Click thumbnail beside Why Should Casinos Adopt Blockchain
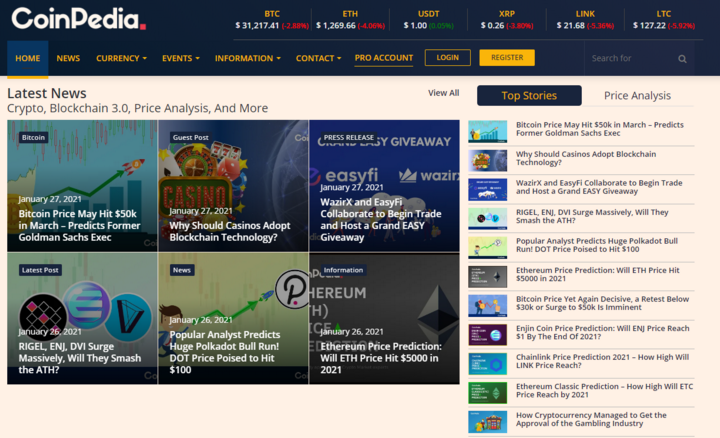The width and height of the screenshot is (720, 438). [488, 161]
